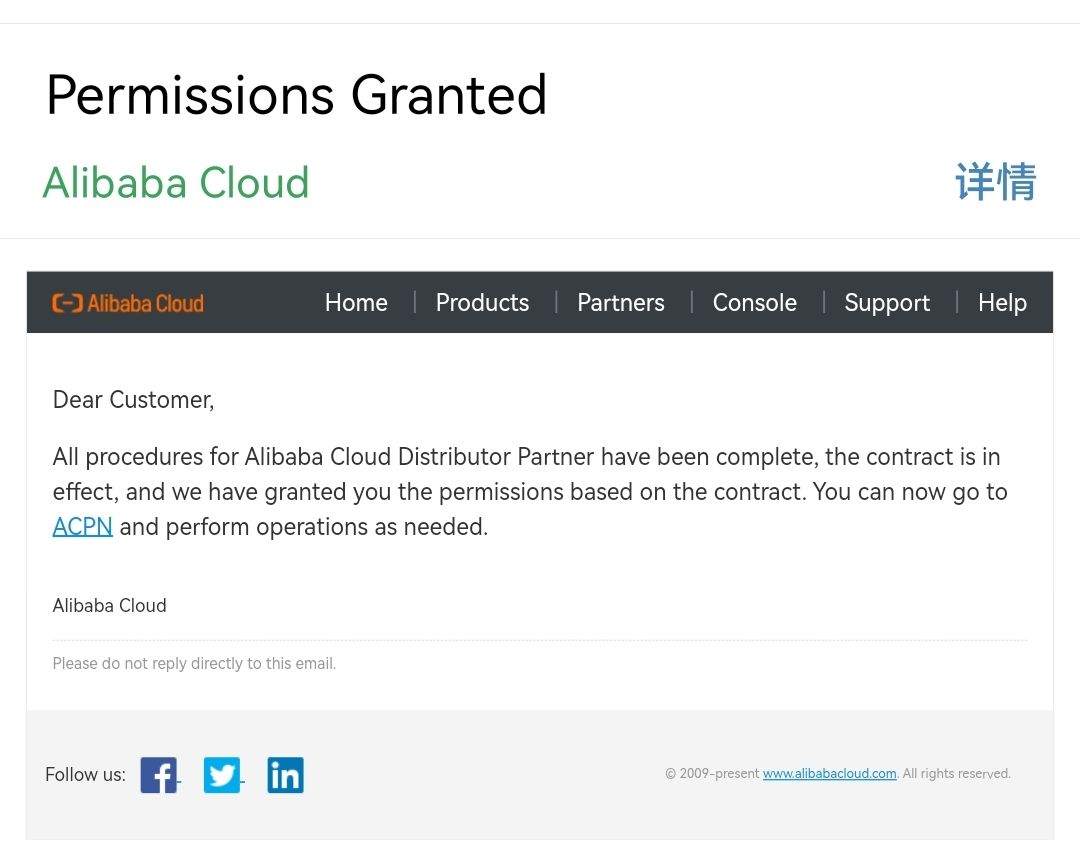Click the Alibaba Cloud signature text
1080x849 pixels.
click(x=109, y=606)
